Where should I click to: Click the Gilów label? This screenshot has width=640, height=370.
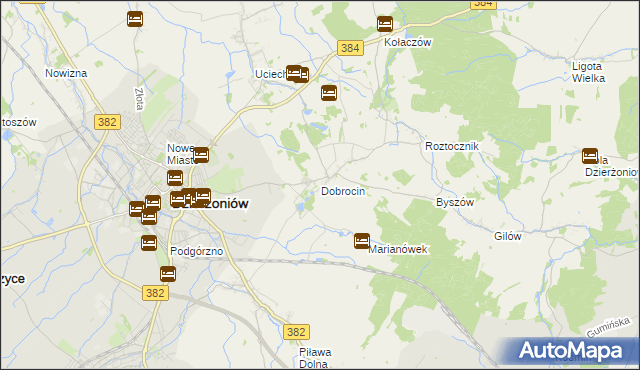pyautogui.click(x=508, y=236)
